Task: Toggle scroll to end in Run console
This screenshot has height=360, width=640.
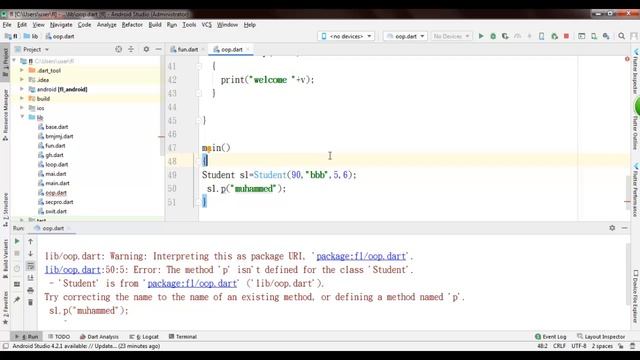Action: [x=30, y=278]
